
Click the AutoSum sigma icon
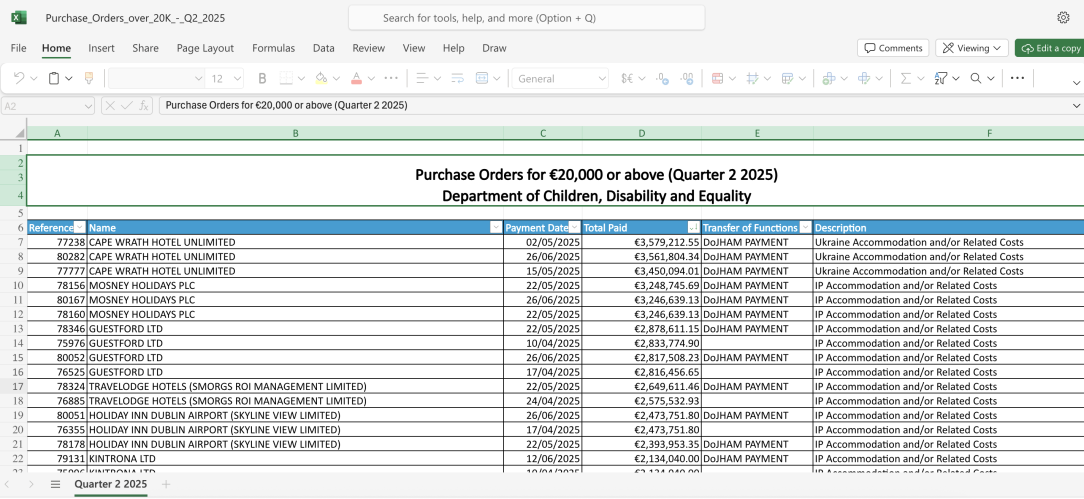click(906, 78)
